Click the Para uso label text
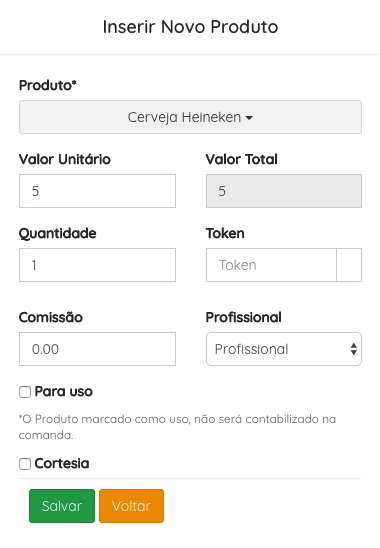This screenshot has width=380, height=548. (x=64, y=392)
